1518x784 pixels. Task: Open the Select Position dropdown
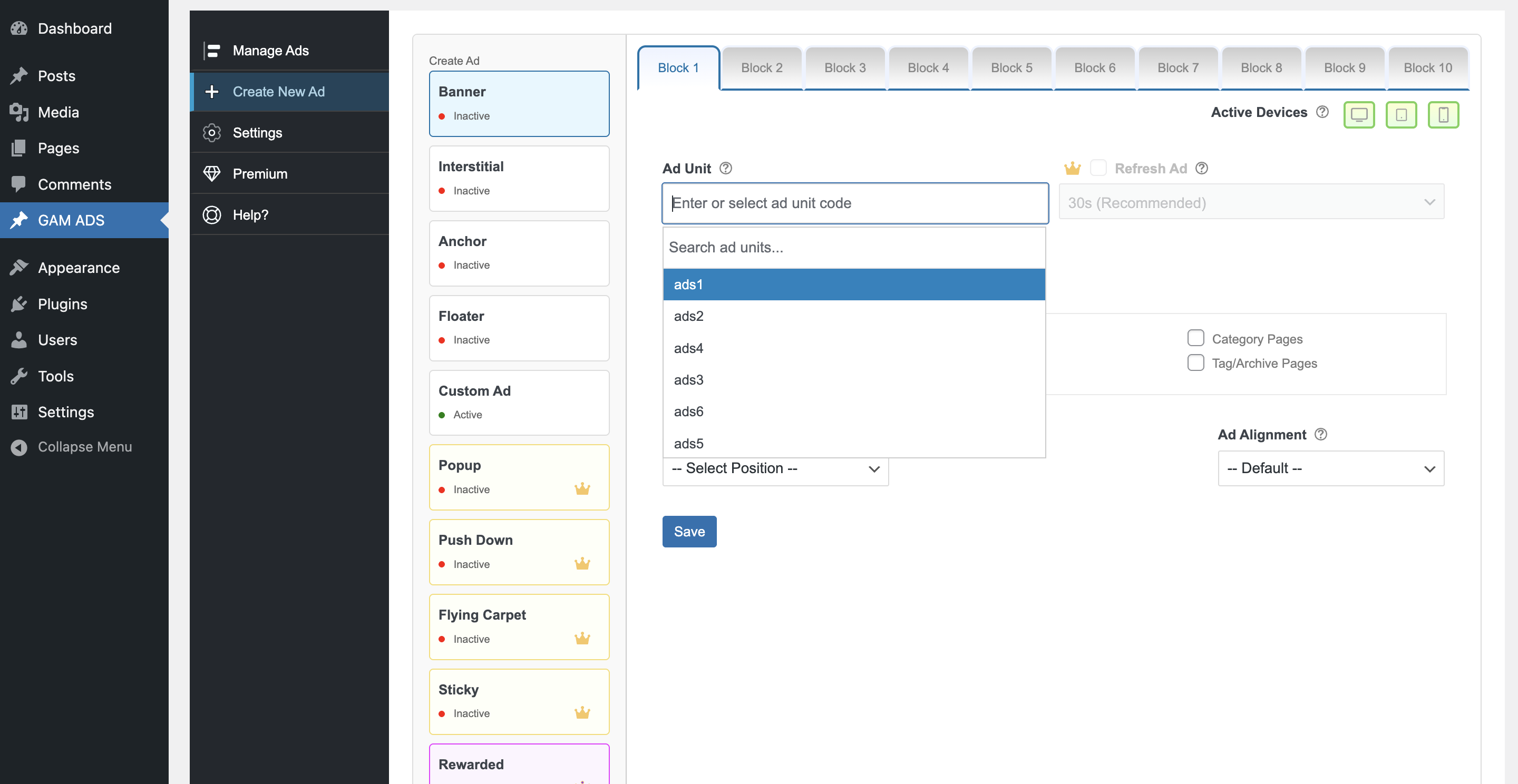pyautogui.click(x=774, y=469)
